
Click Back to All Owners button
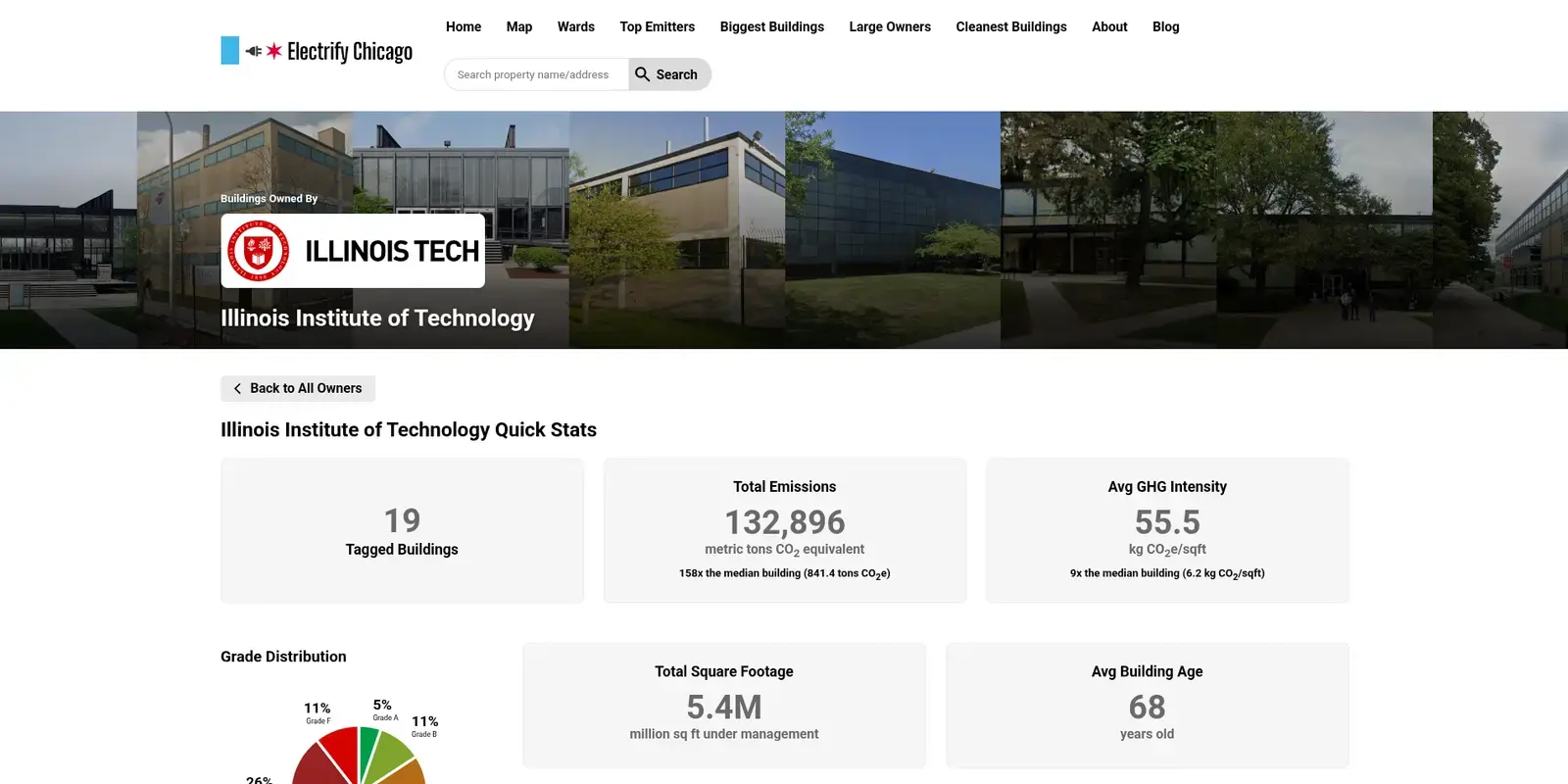click(298, 389)
